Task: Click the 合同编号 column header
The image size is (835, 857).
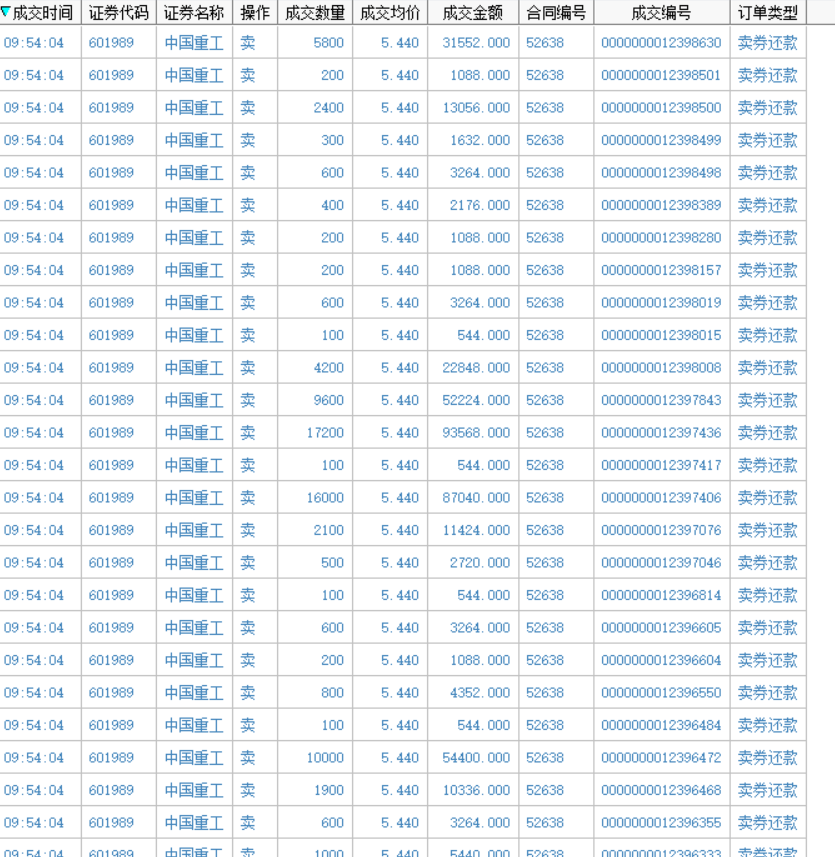Action: click(556, 13)
